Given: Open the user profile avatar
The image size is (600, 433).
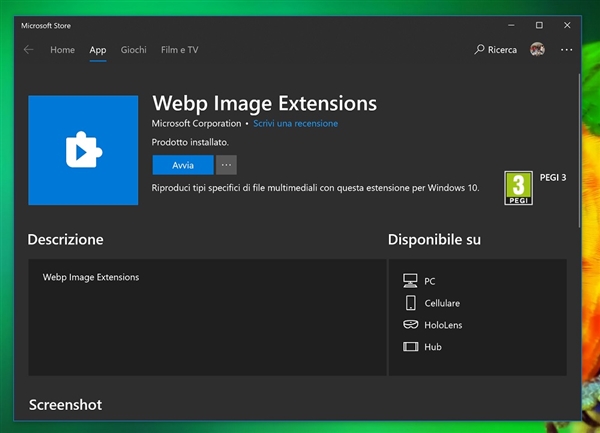Looking at the screenshot, I should [537, 49].
